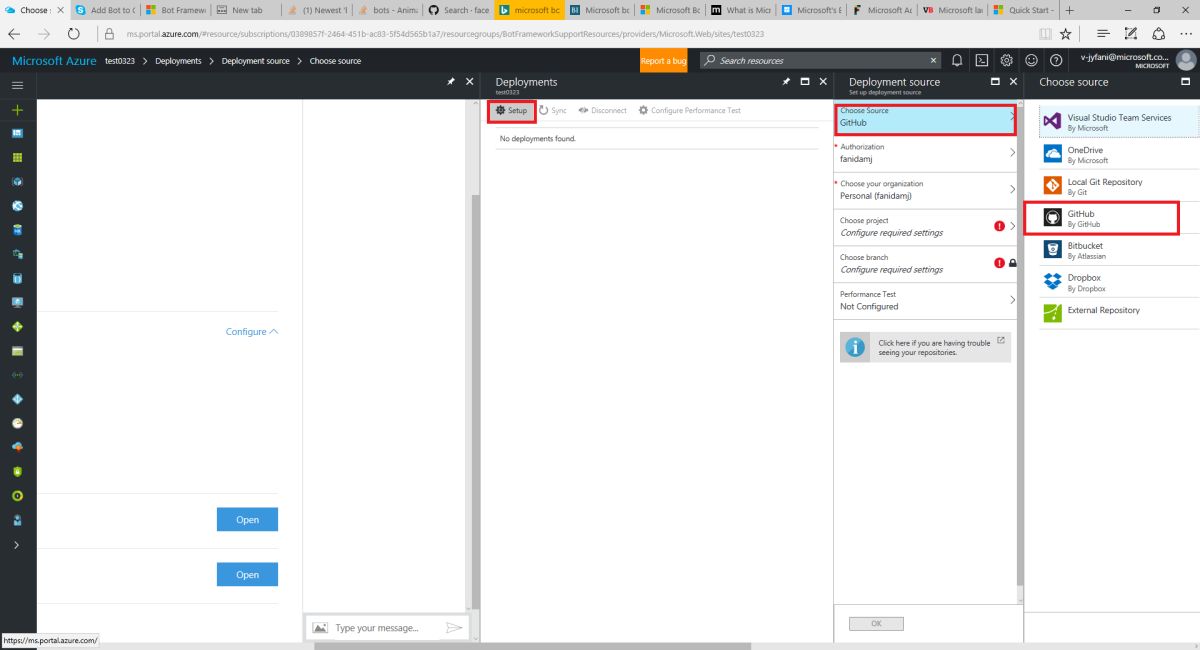Open the Azure hamburger menu

(17, 86)
